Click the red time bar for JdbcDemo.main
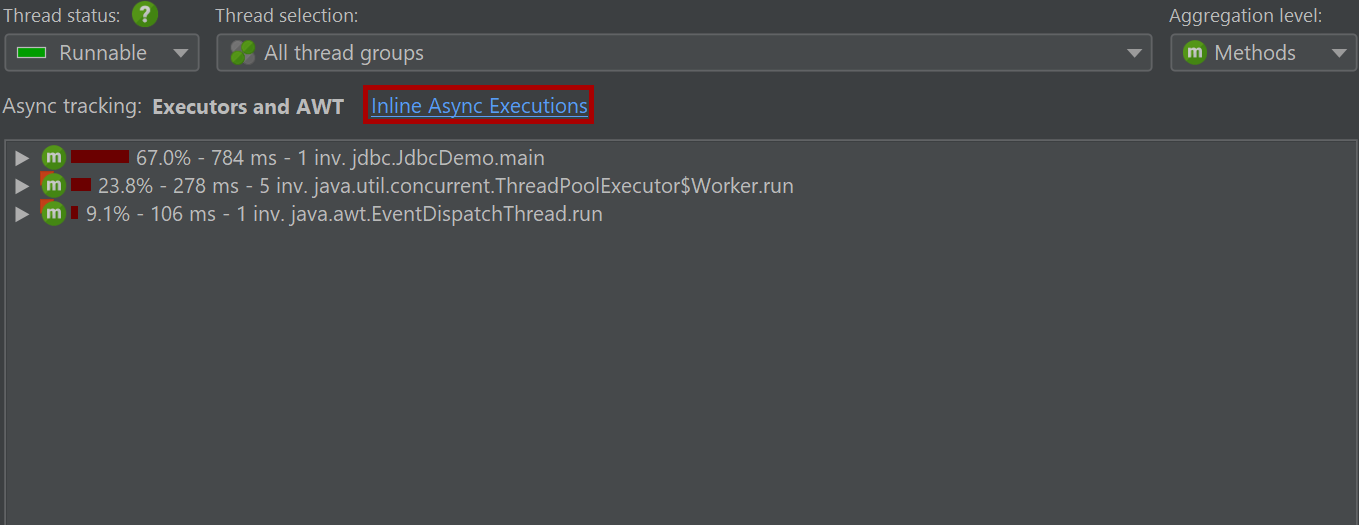The image size is (1359, 525). point(100,157)
